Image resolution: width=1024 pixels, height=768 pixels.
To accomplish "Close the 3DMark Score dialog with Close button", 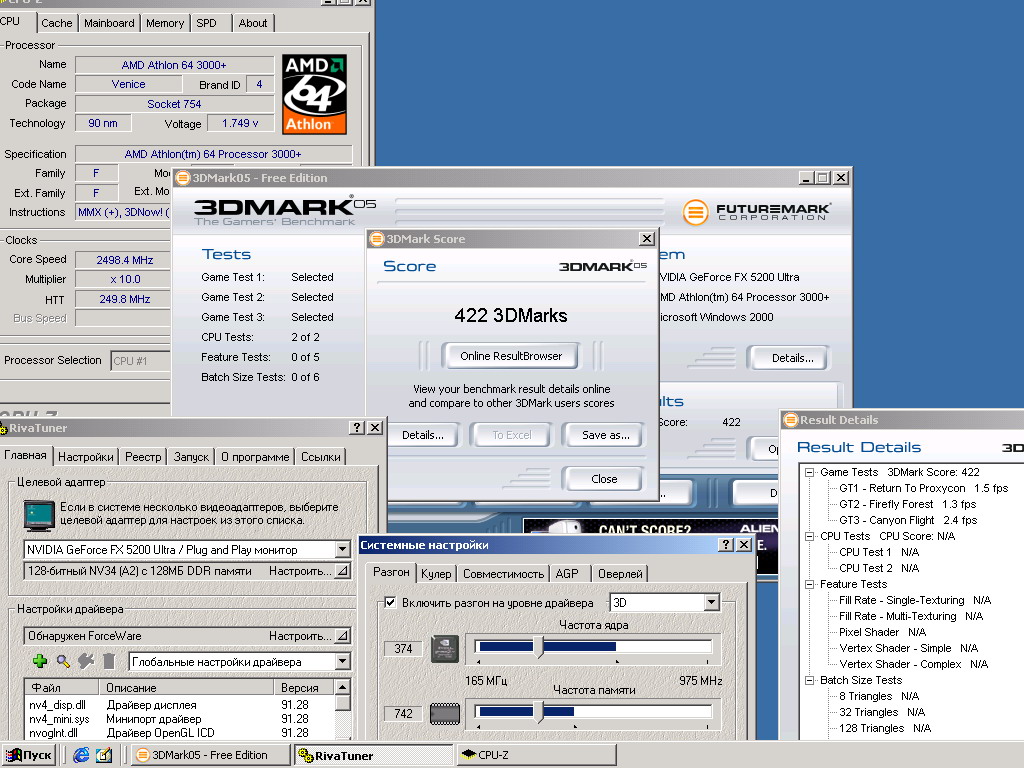I will [603, 479].
